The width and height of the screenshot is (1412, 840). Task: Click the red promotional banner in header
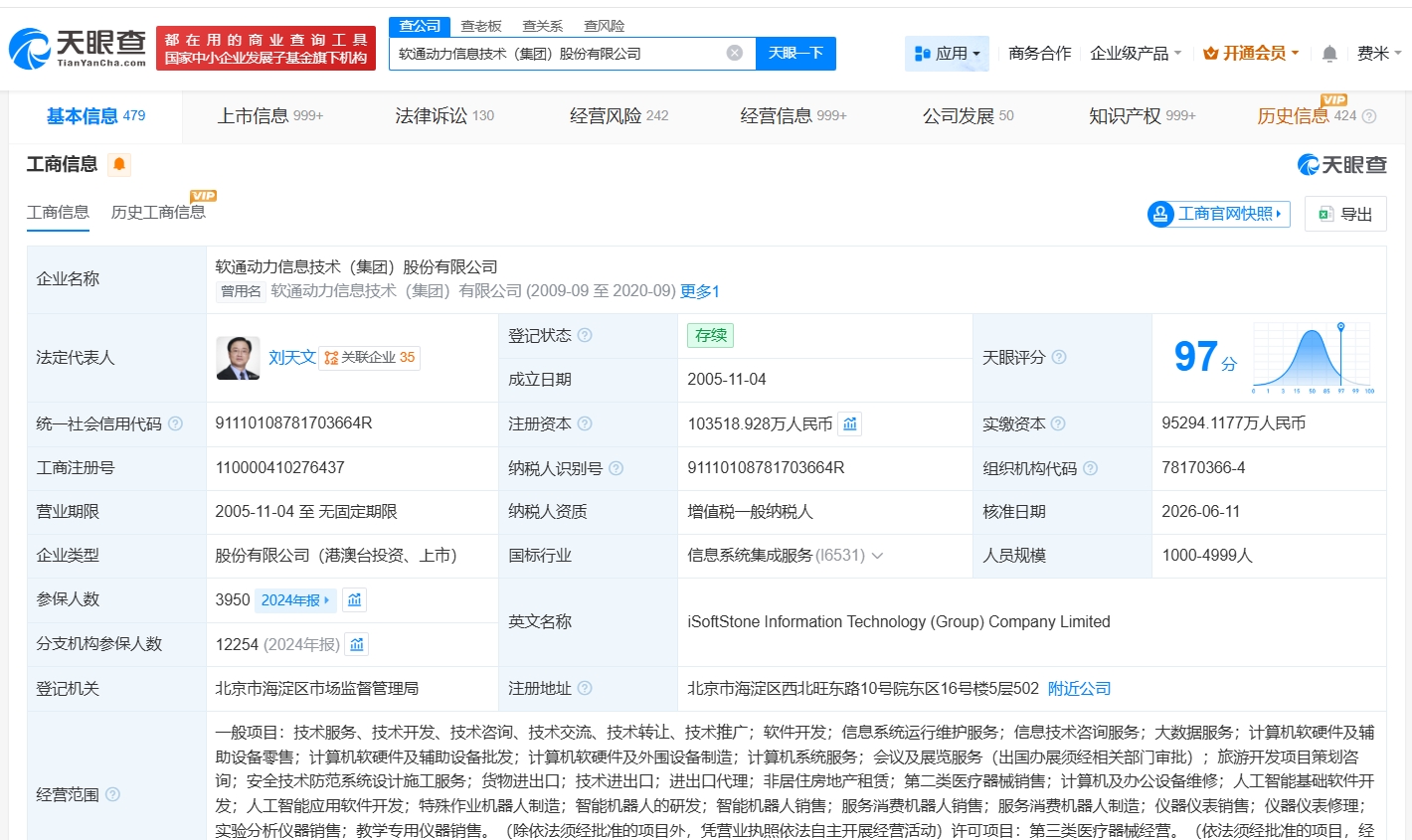(265, 49)
